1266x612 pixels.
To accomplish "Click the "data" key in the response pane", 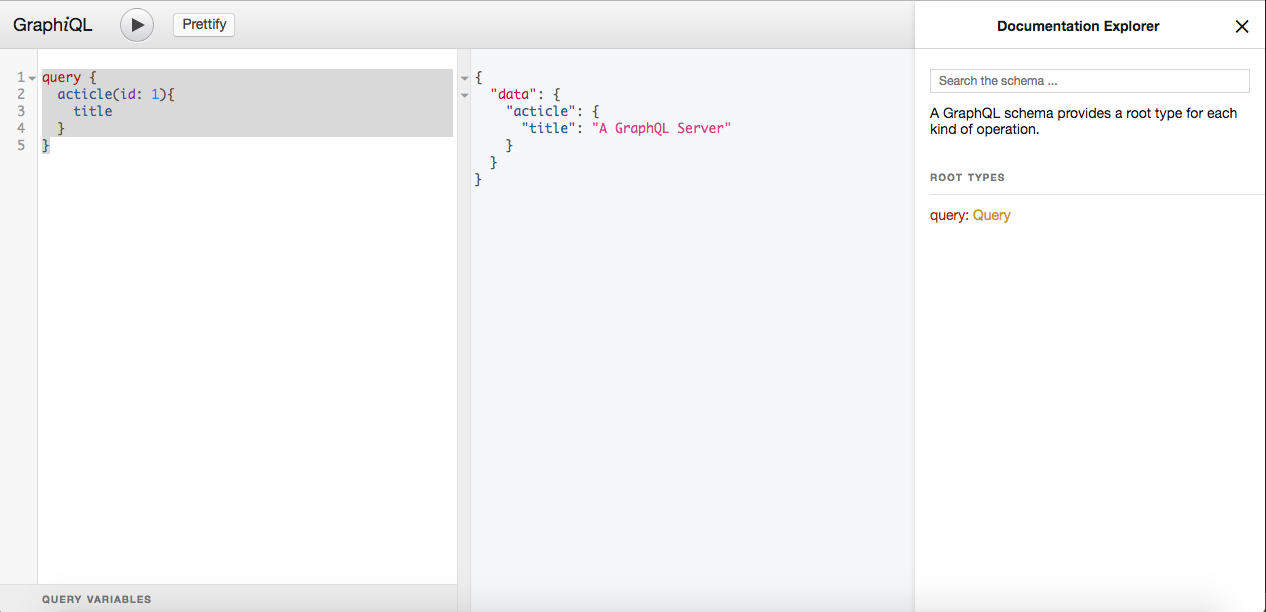I will (511, 94).
